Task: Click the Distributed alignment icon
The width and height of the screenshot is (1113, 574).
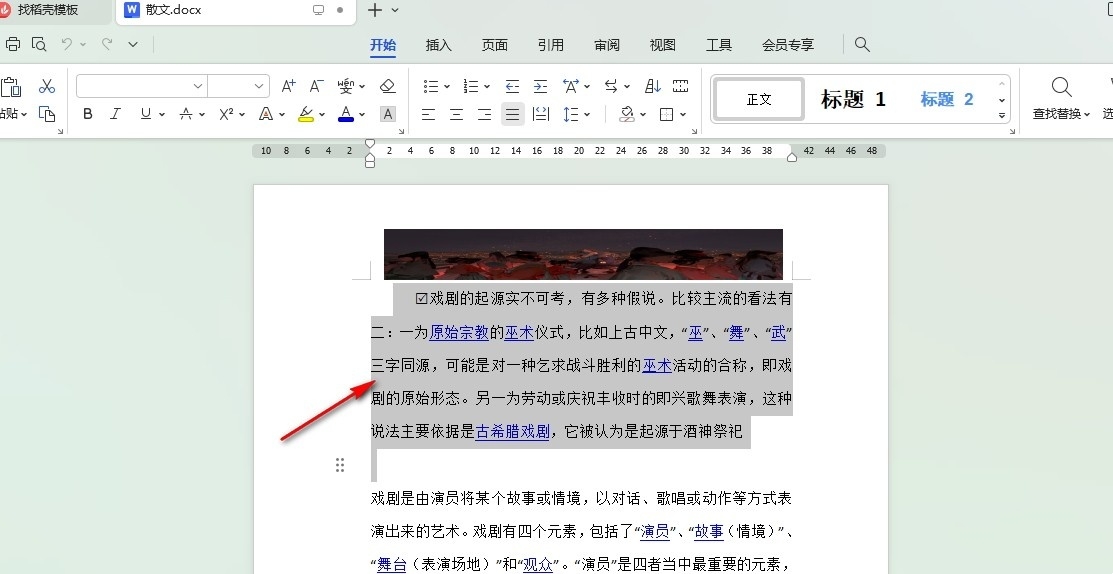Action: coord(541,114)
